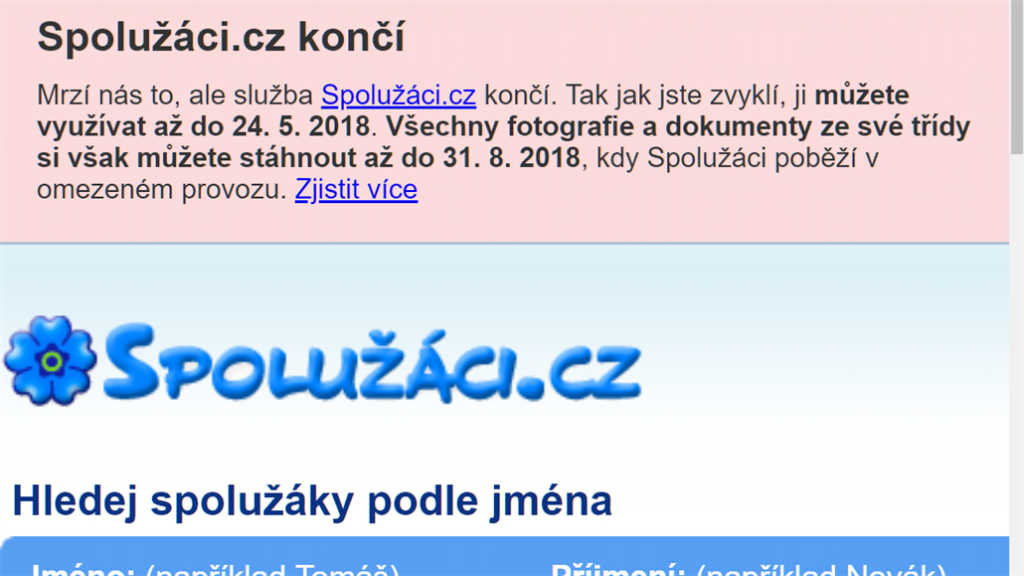
Task: Click the bold date 31. 8. 2018
Action: 511,158
